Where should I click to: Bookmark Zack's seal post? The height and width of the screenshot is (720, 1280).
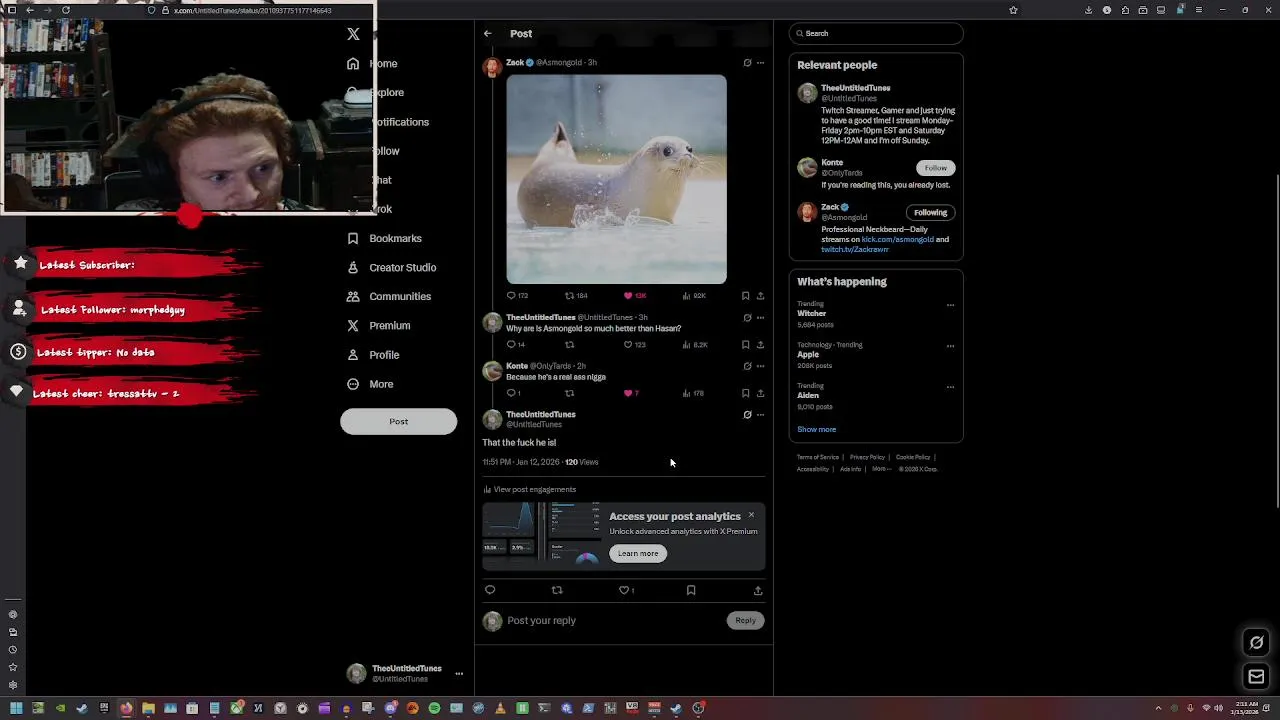[745, 296]
